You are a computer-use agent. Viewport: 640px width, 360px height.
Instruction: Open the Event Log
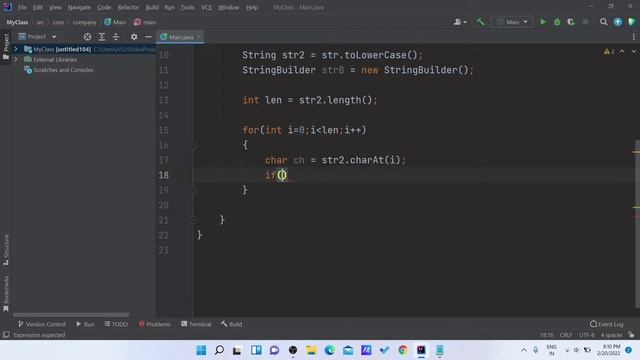pos(607,324)
